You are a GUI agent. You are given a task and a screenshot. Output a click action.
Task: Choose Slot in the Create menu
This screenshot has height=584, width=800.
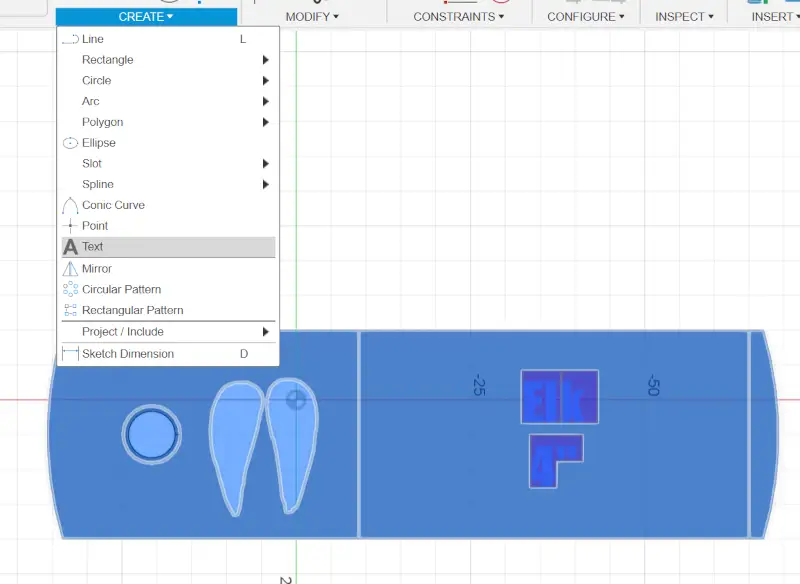point(168,164)
